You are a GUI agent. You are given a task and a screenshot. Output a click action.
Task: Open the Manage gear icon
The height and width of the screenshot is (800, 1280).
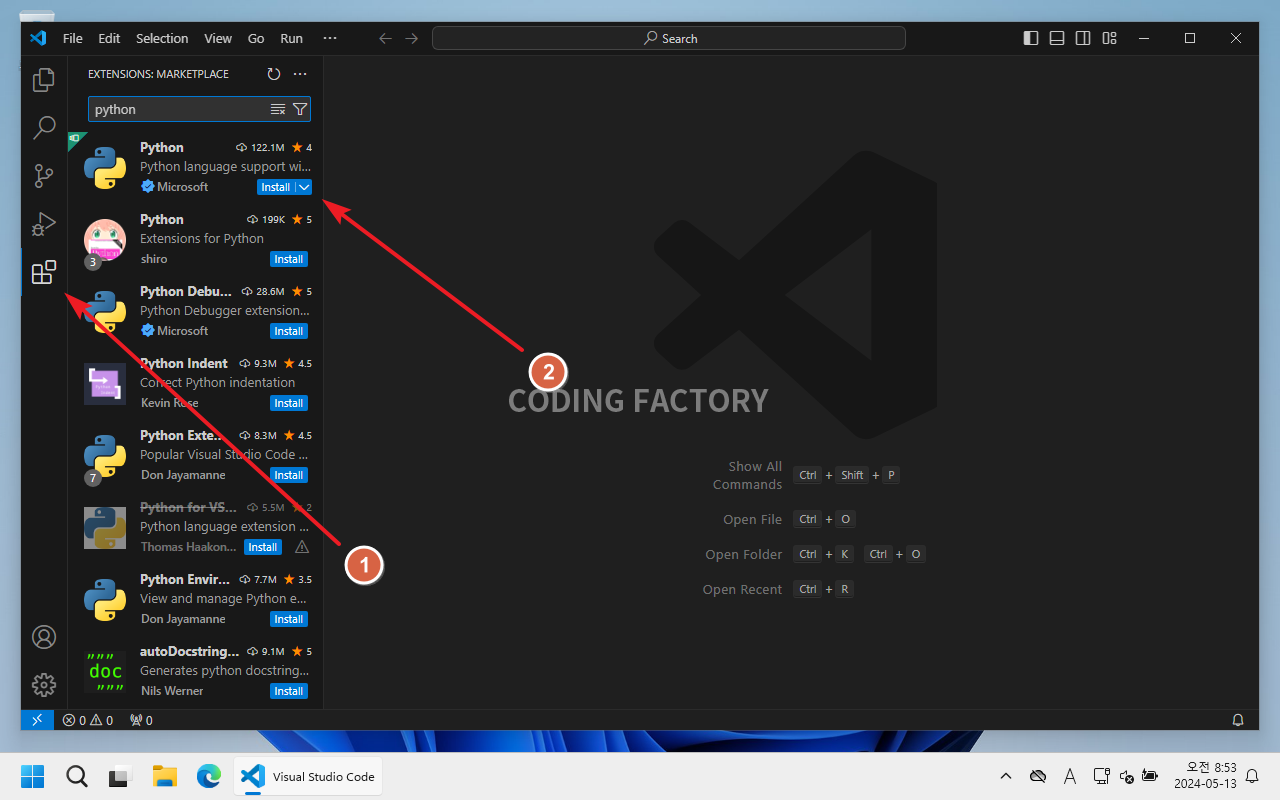[x=44, y=685]
